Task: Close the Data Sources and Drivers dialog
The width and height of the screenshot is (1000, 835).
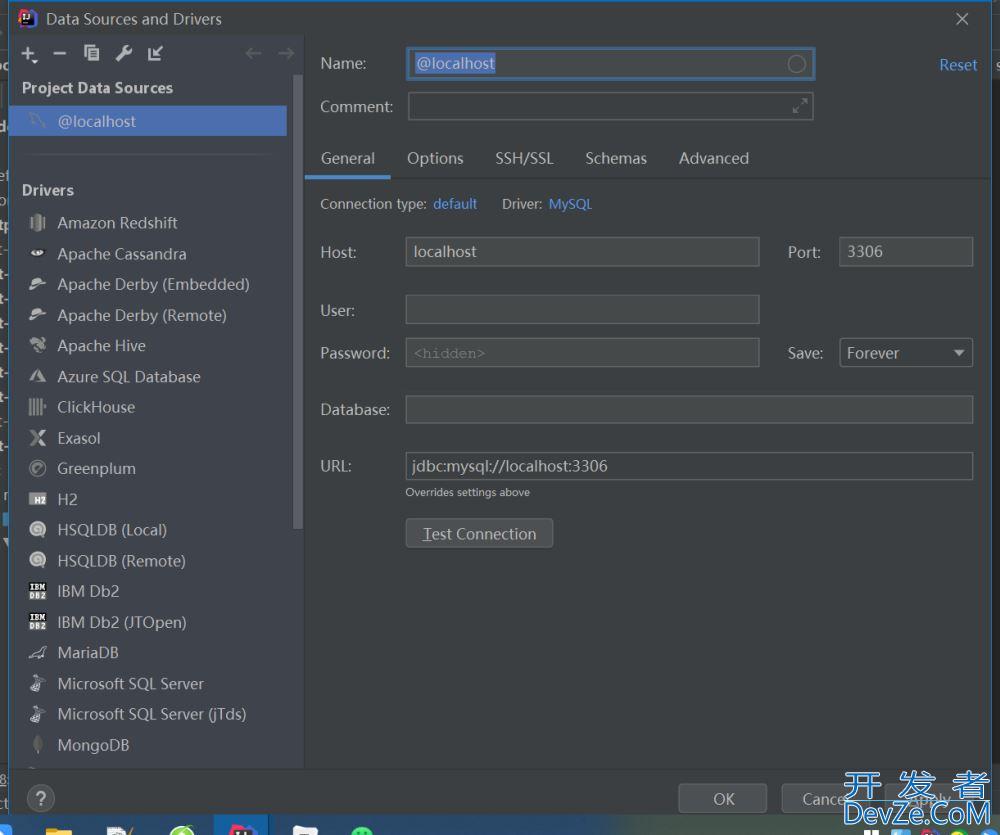Action: 962,19
